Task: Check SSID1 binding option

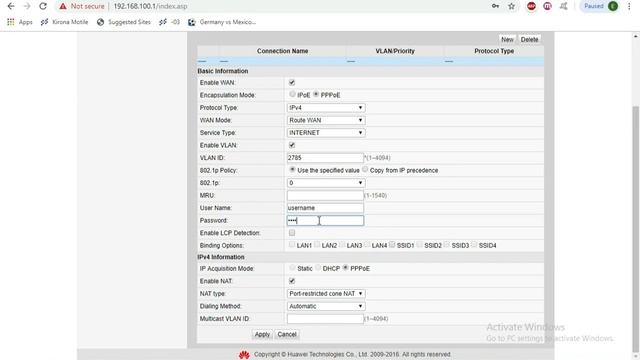Action: point(392,244)
